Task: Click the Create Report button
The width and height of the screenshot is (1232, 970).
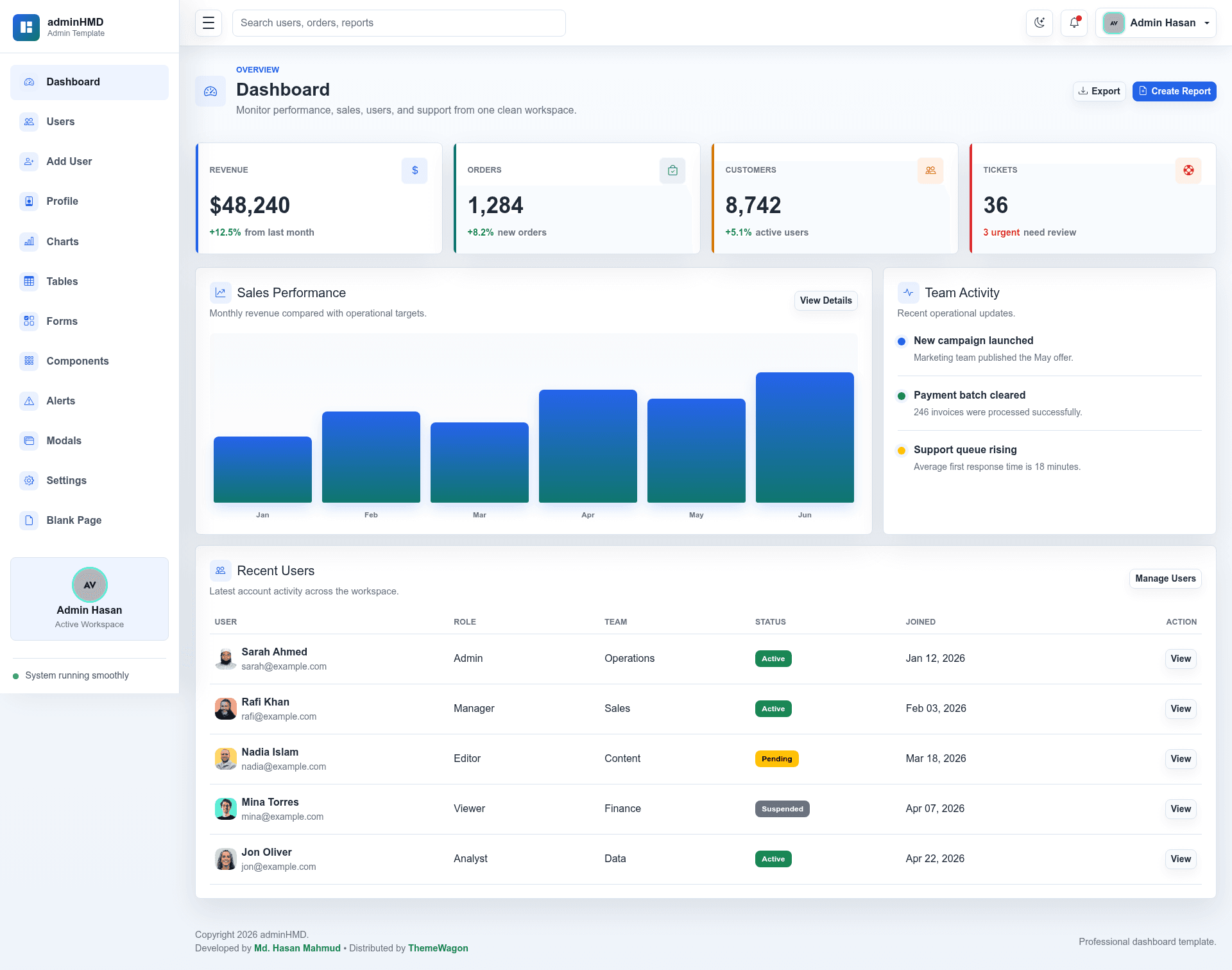Action: [x=1174, y=91]
